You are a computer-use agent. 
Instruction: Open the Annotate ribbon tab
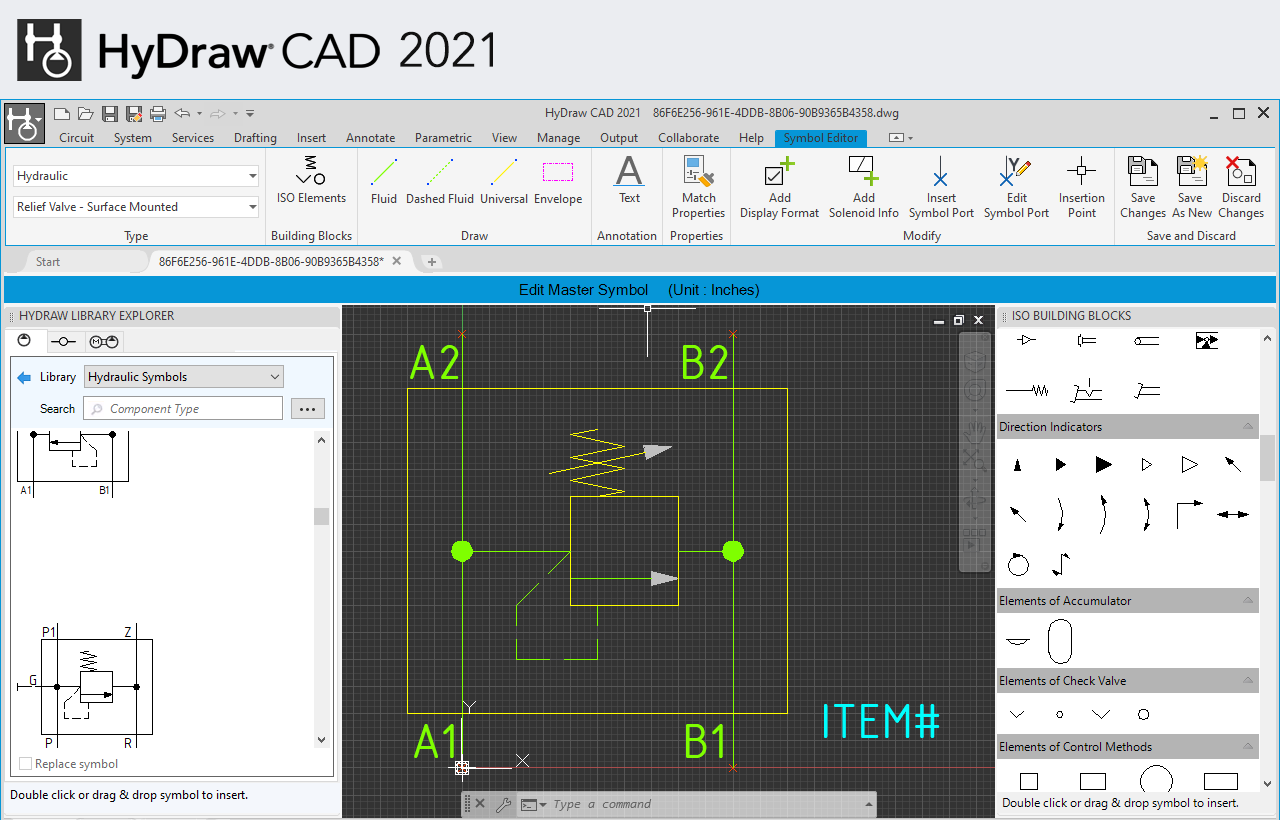coord(370,138)
